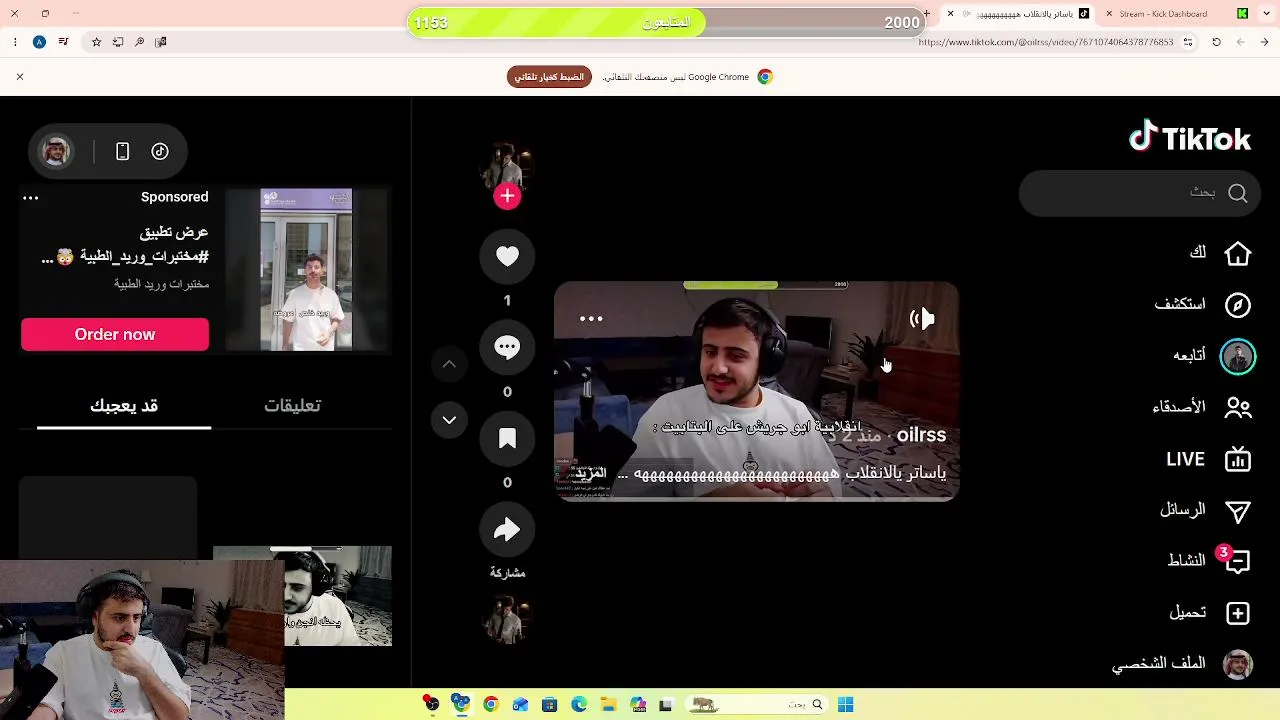Click the tiktok.com URL in address bar

point(1045,42)
